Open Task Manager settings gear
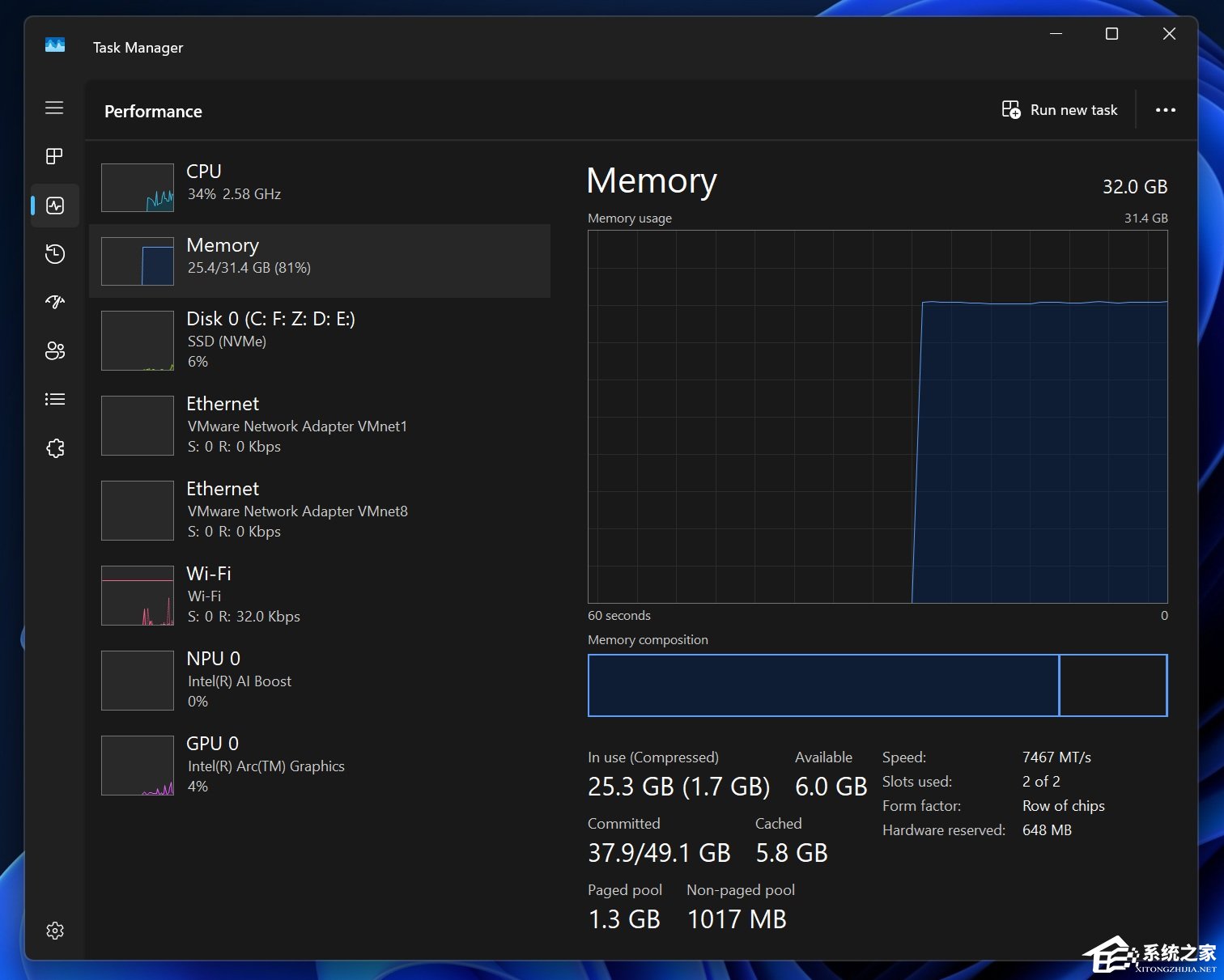The height and width of the screenshot is (980, 1224). [55, 931]
